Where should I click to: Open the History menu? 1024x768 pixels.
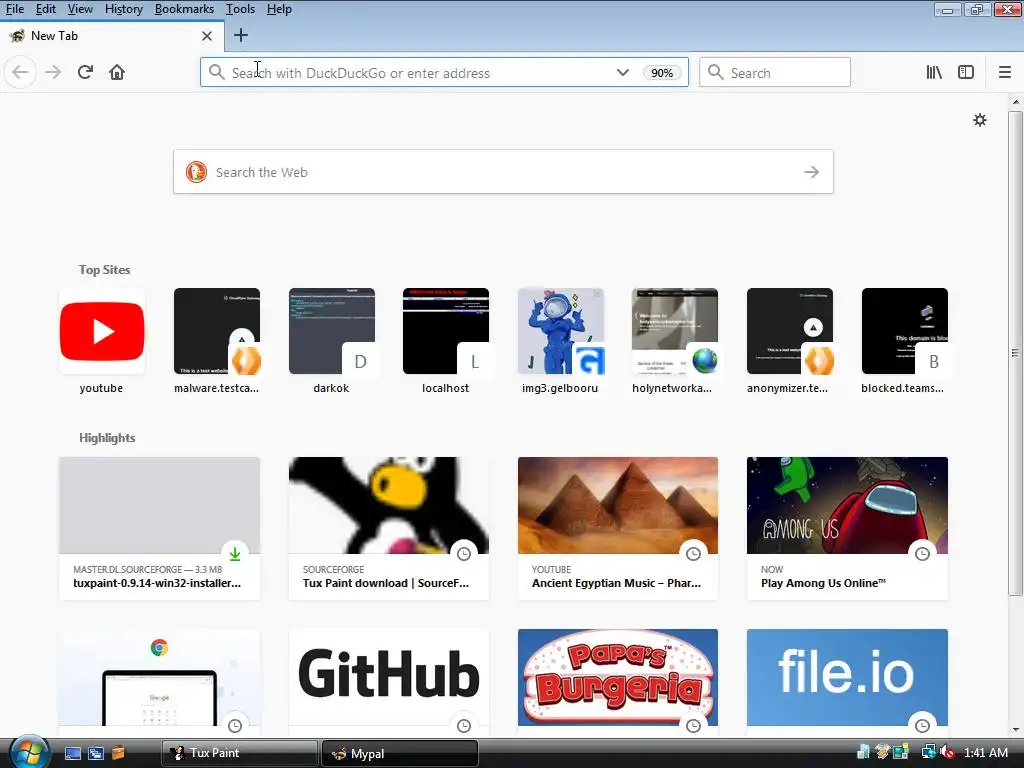coord(123,9)
